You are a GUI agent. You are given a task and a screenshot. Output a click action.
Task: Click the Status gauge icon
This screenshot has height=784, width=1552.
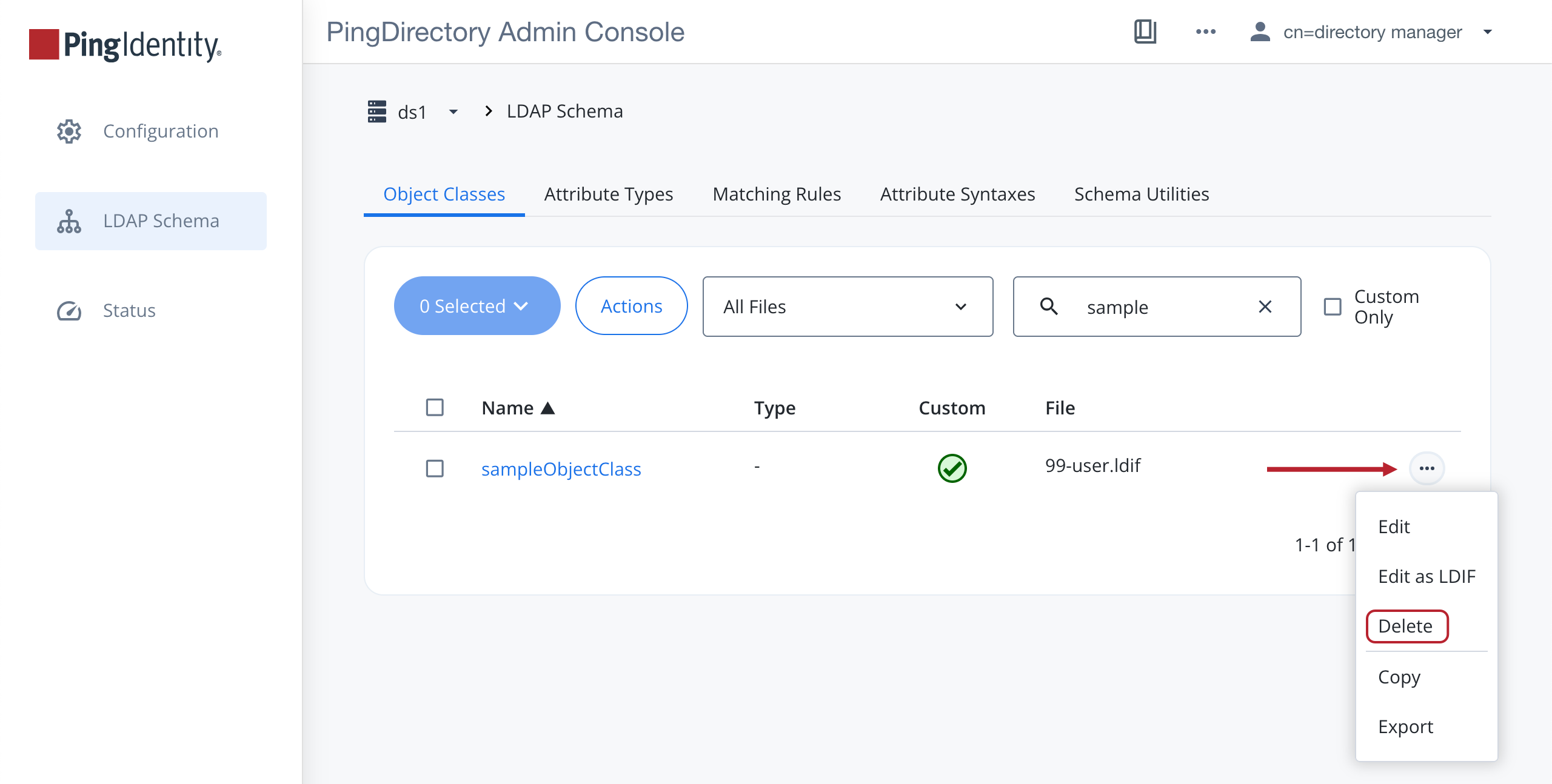[69, 310]
